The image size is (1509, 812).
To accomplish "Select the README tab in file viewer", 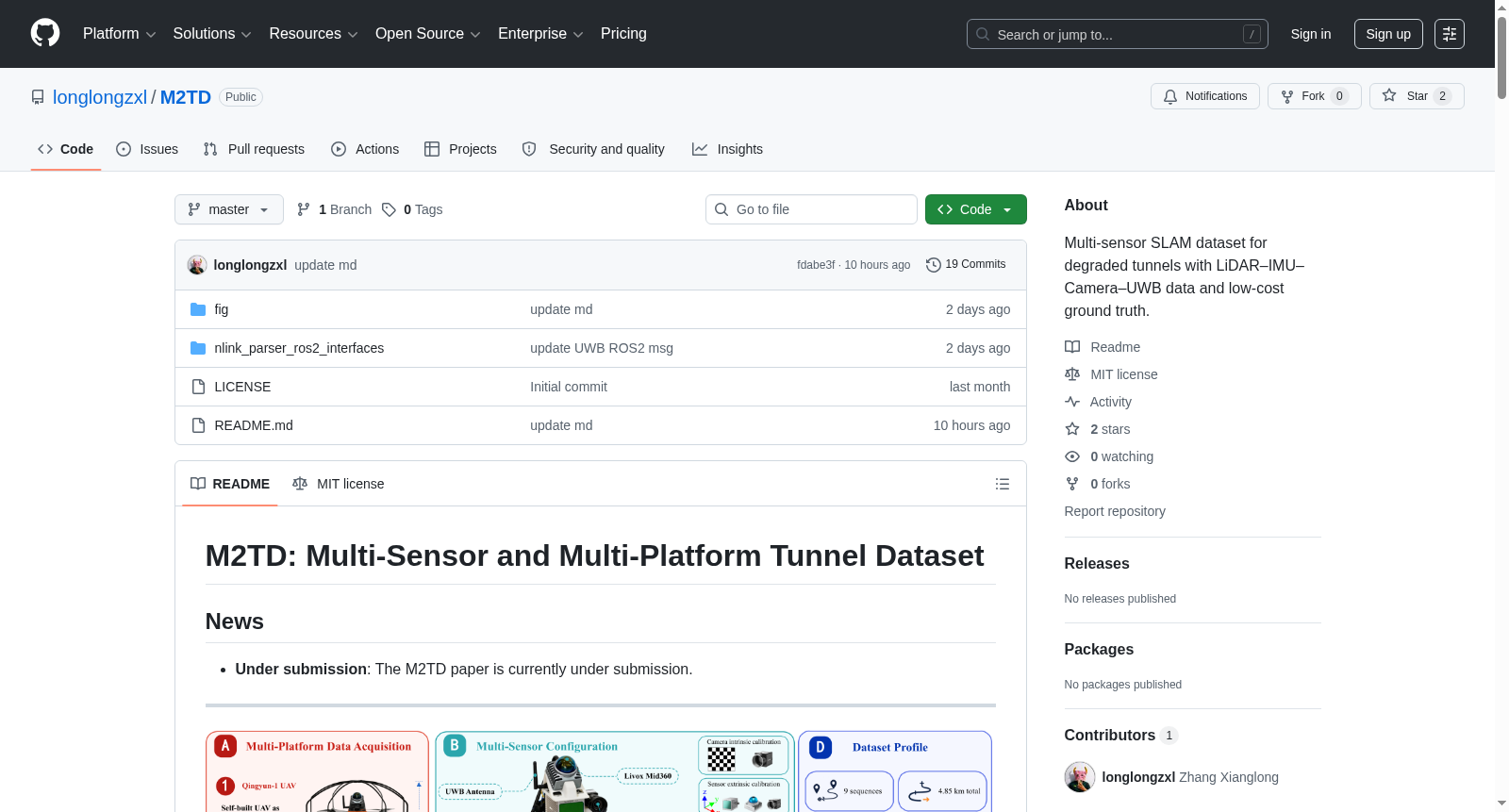I will click(x=230, y=484).
